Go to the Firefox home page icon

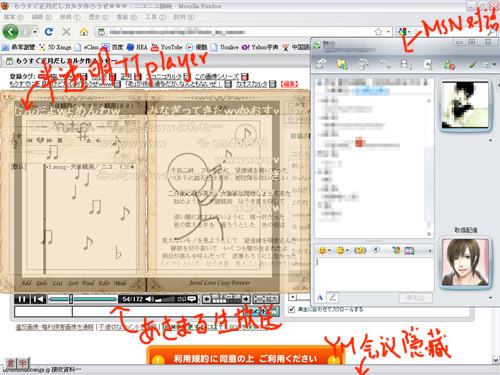tap(84, 32)
